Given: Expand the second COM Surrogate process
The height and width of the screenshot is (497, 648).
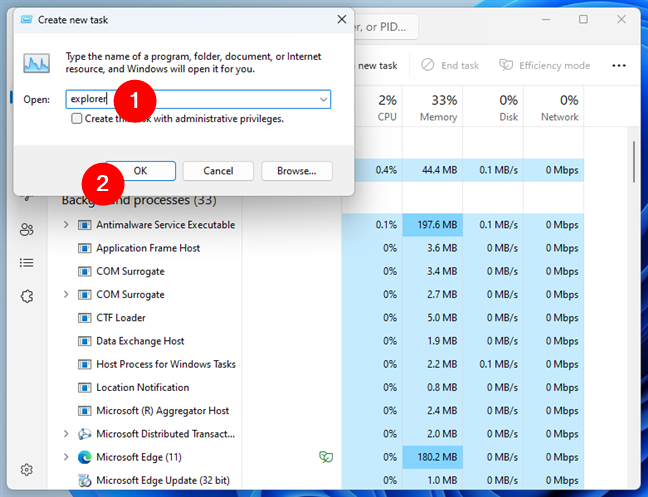Looking at the screenshot, I should 66,295.
